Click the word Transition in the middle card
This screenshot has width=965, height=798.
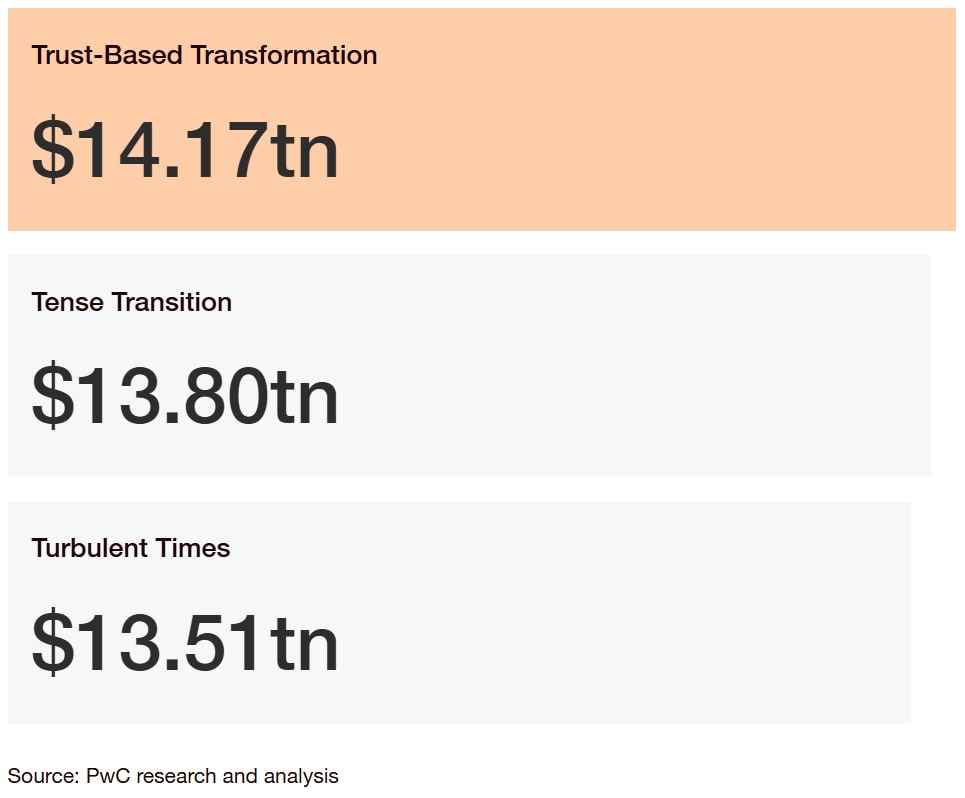(172, 302)
